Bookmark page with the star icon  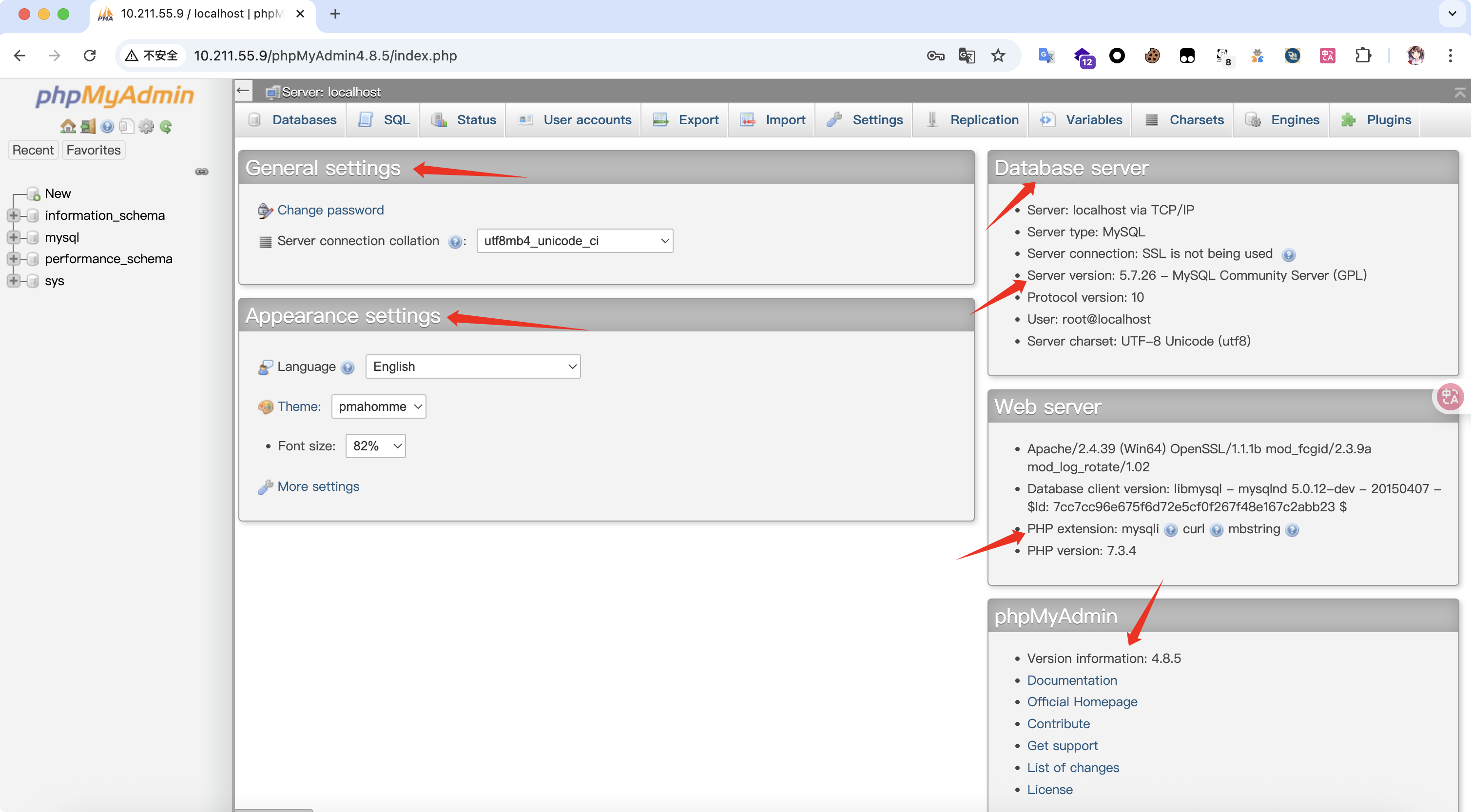pyautogui.click(x=998, y=56)
